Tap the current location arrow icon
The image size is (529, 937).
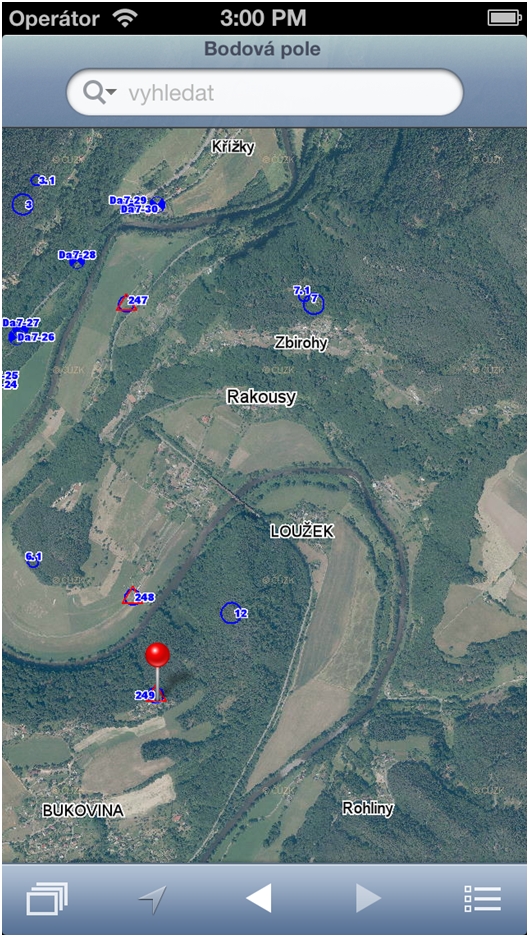152,899
